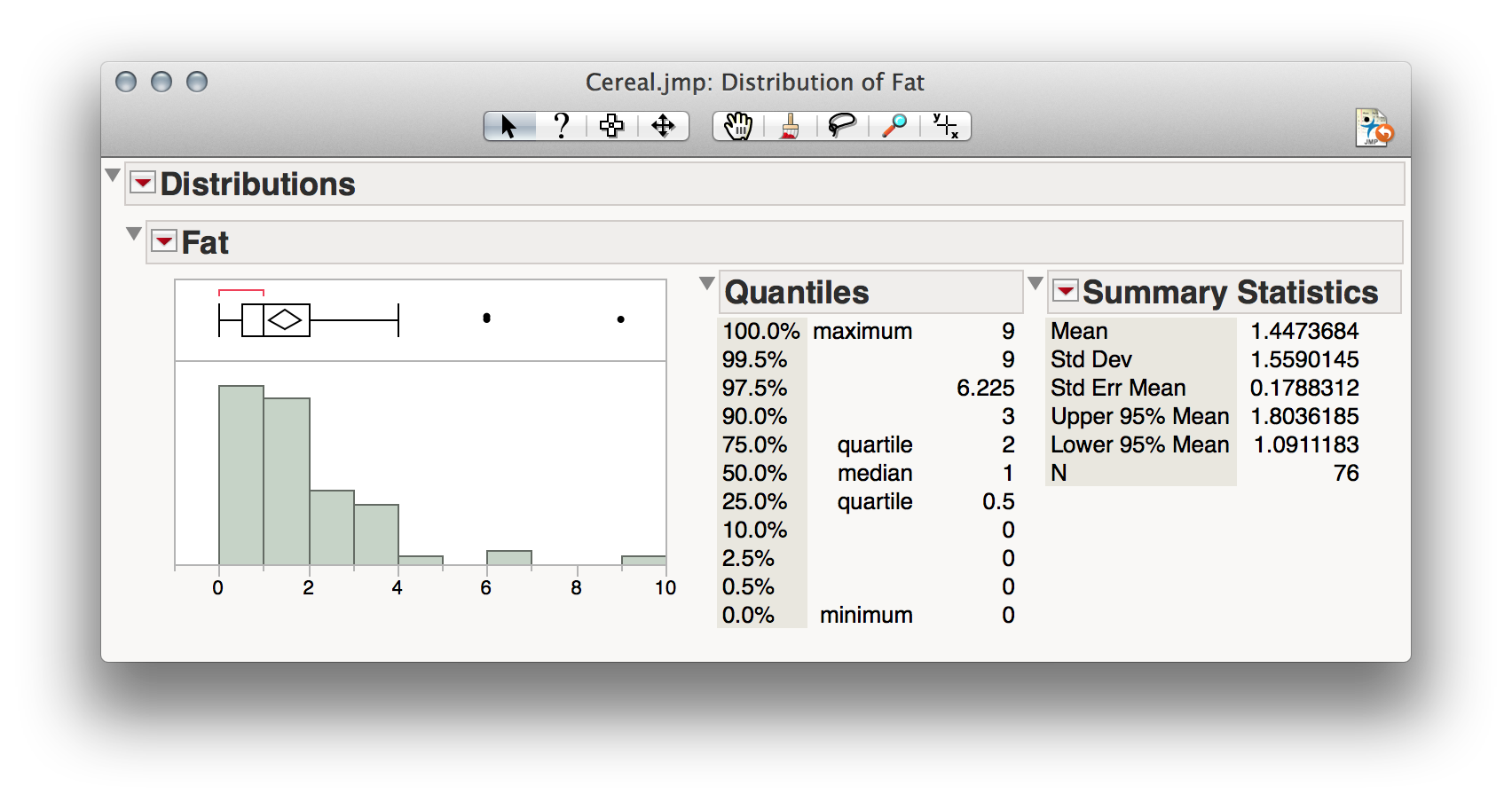Select the arrow cursor tool
Image resolution: width=1512 pixels, height=802 pixels.
[x=508, y=126]
